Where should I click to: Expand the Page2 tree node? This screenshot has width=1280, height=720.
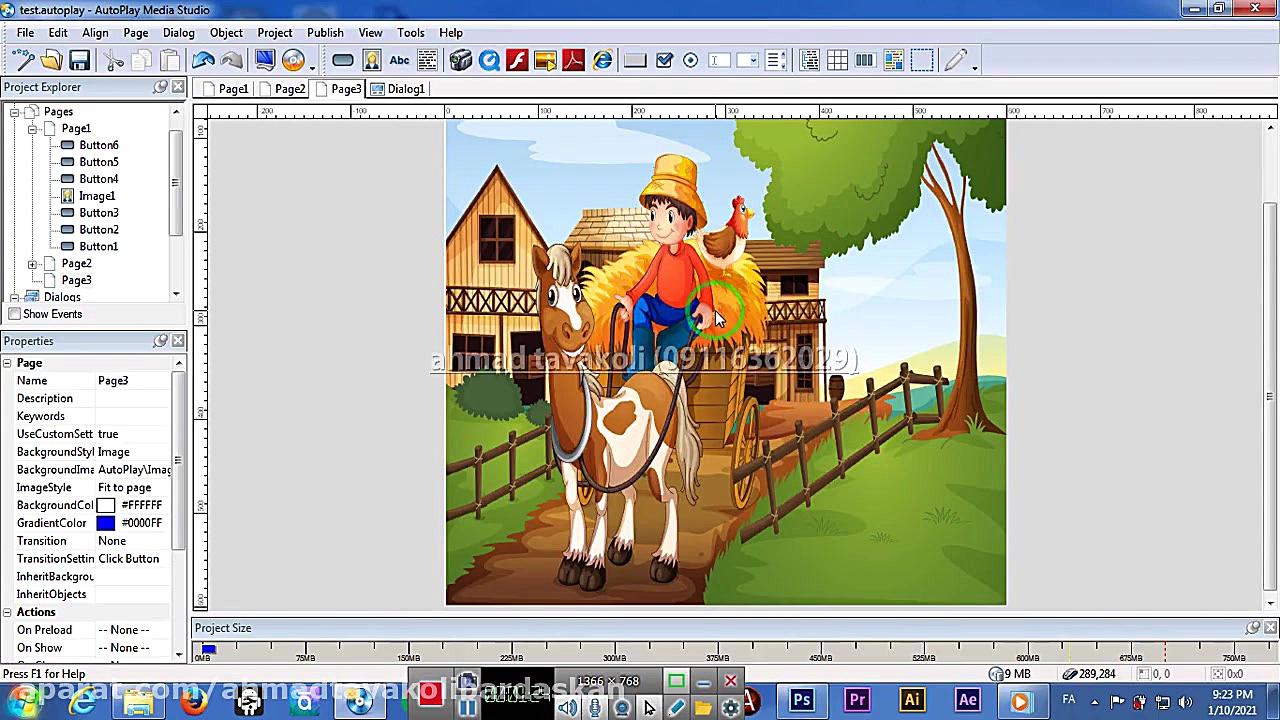click(x=32, y=264)
